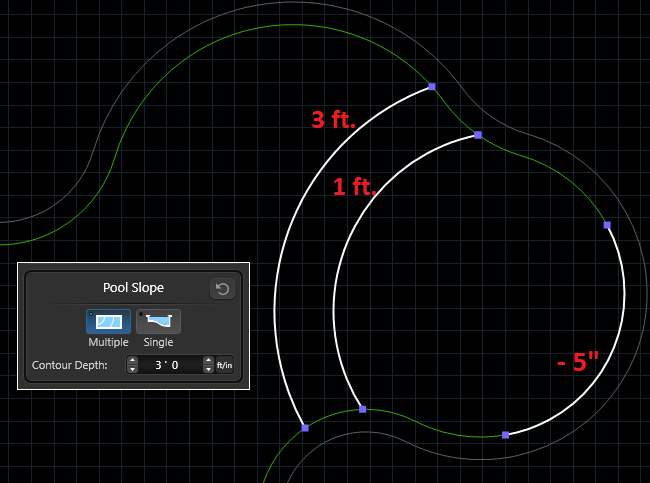Decrease contour depth inches with down arrow
Viewport: 650px width, 483px height.
coord(208,369)
